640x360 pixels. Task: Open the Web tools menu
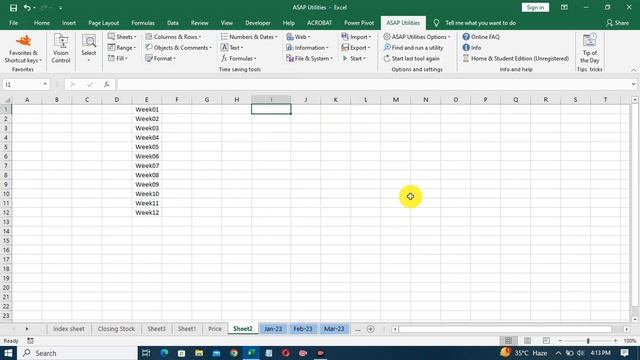click(298, 37)
